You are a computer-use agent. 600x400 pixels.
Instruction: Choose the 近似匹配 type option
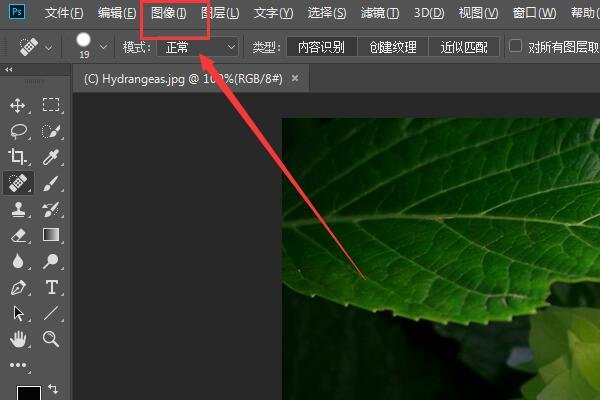tap(464, 47)
